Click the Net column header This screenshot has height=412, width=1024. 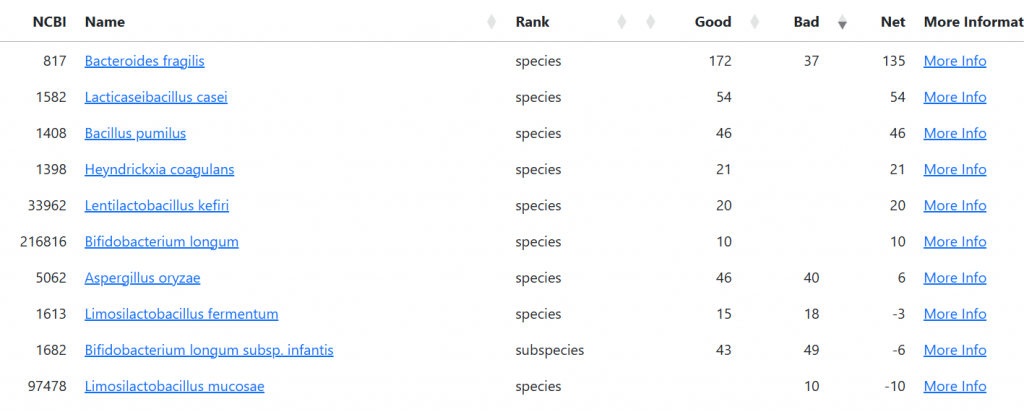(x=893, y=22)
